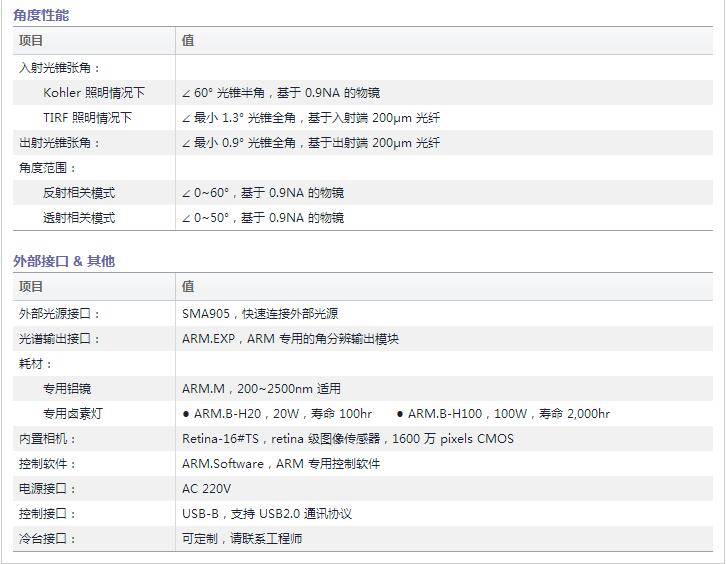Select the AC 220V value
The height and width of the screenshot is (564, 726).
click(x=207, y=489)
